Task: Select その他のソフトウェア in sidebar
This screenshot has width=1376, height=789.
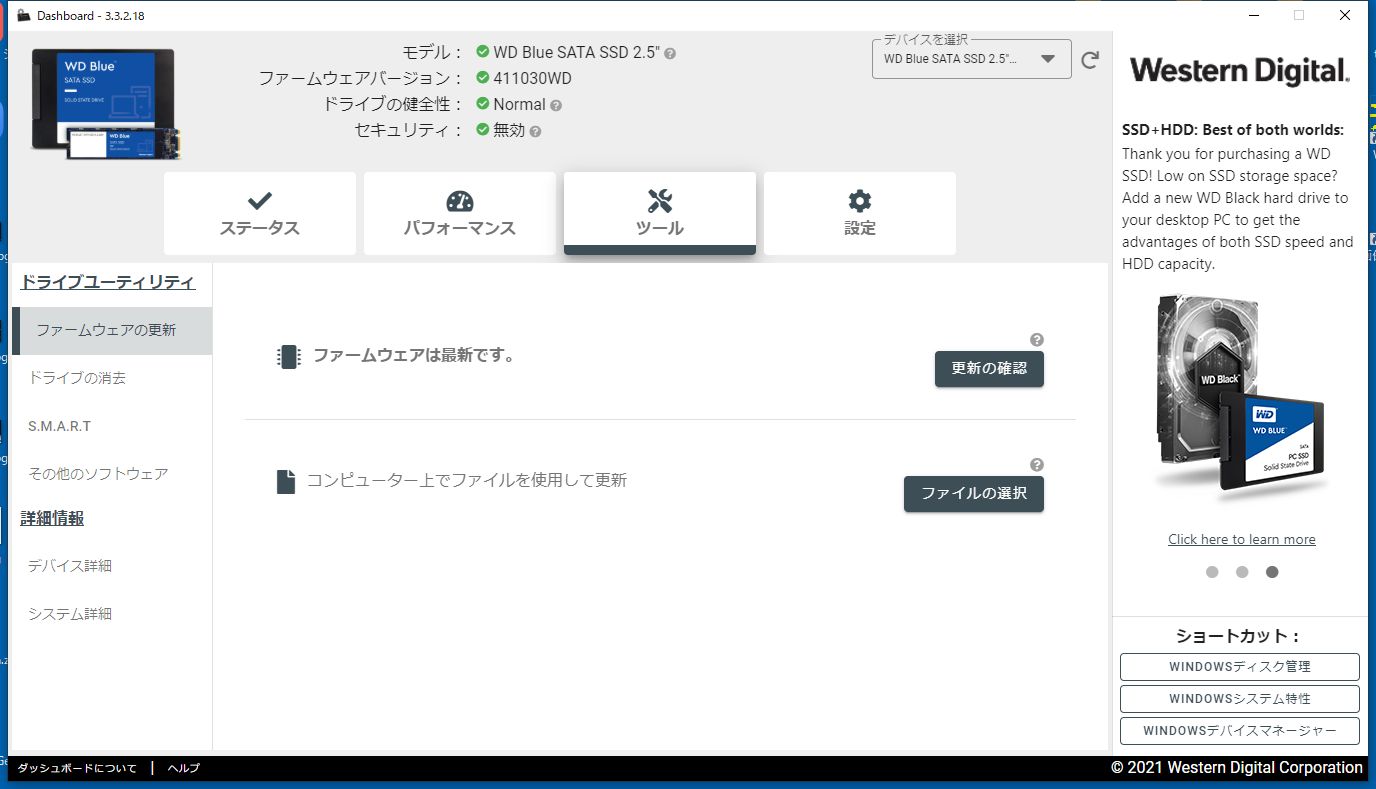Action: click(112, 474)
